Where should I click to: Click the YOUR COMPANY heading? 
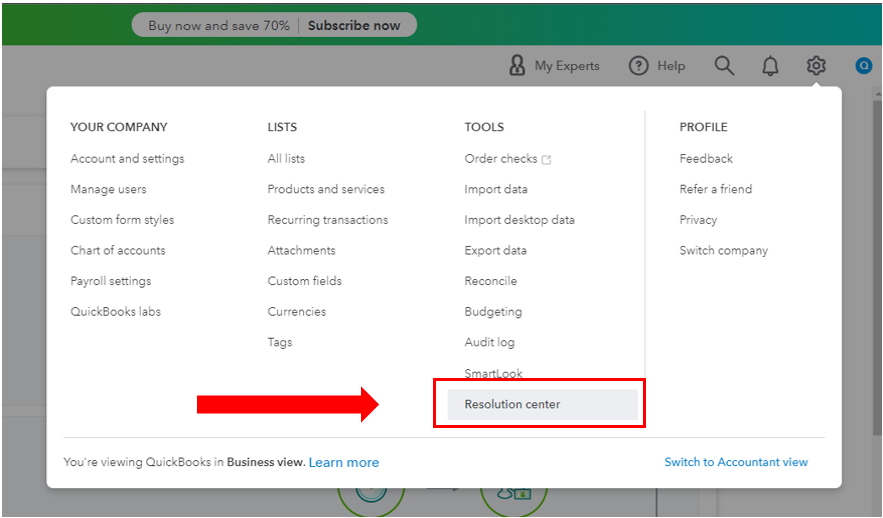pyautogui.click(x=119, y=127)
